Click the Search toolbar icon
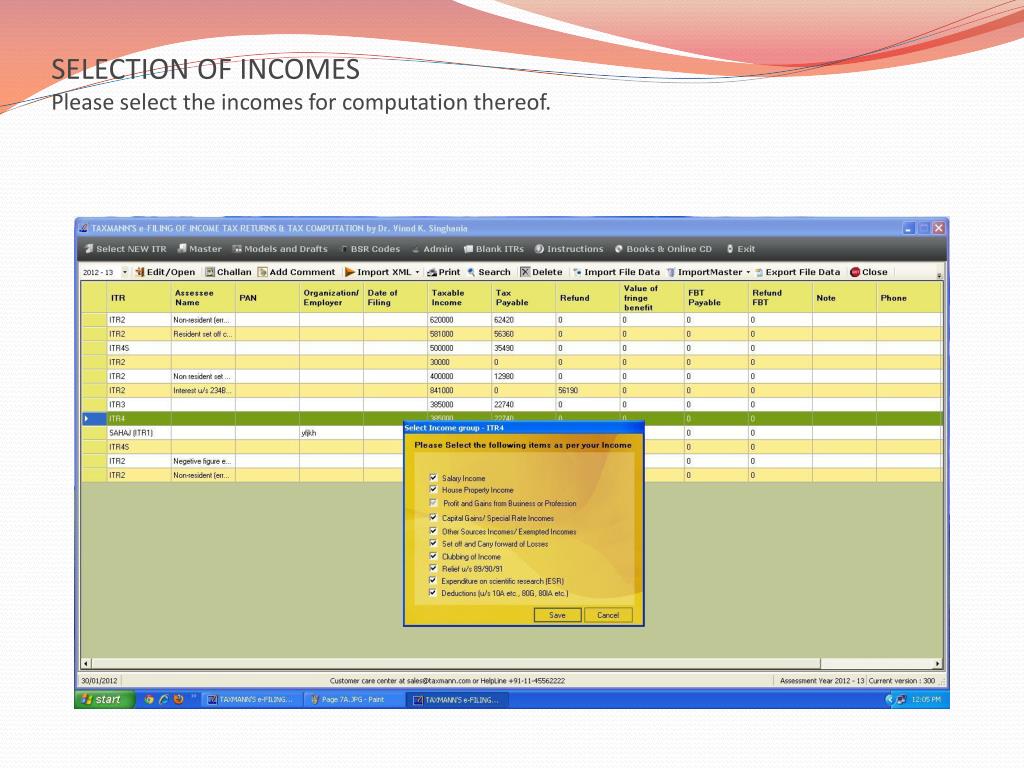The height and width of the screenshot is (768, 1024). [471, 272]
